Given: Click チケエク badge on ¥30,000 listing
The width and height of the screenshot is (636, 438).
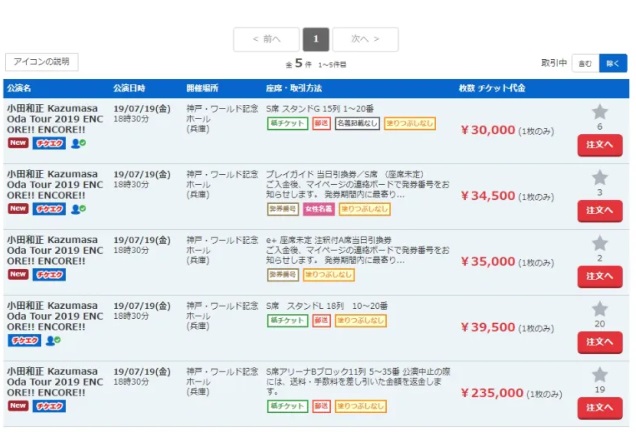Looking at the screenshot, I should [x=49, y=143].
